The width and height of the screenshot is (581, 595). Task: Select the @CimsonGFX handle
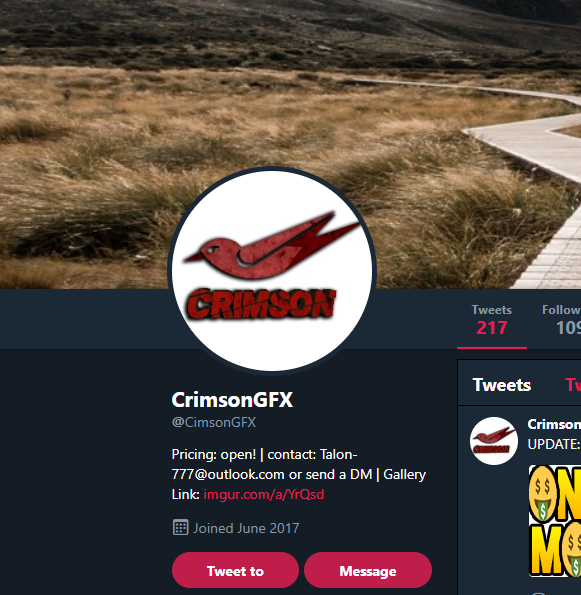tap(214, 422)
